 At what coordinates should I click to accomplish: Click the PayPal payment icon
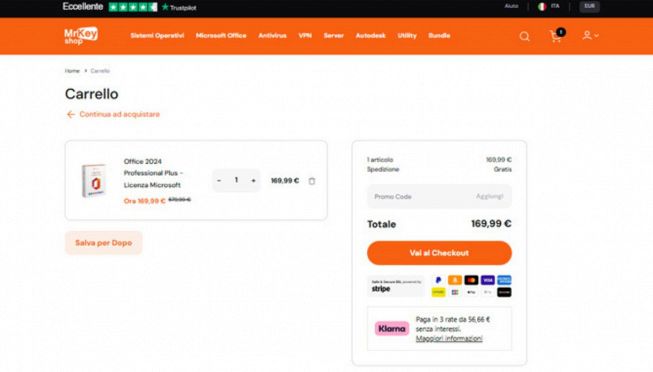coord(438,280)
